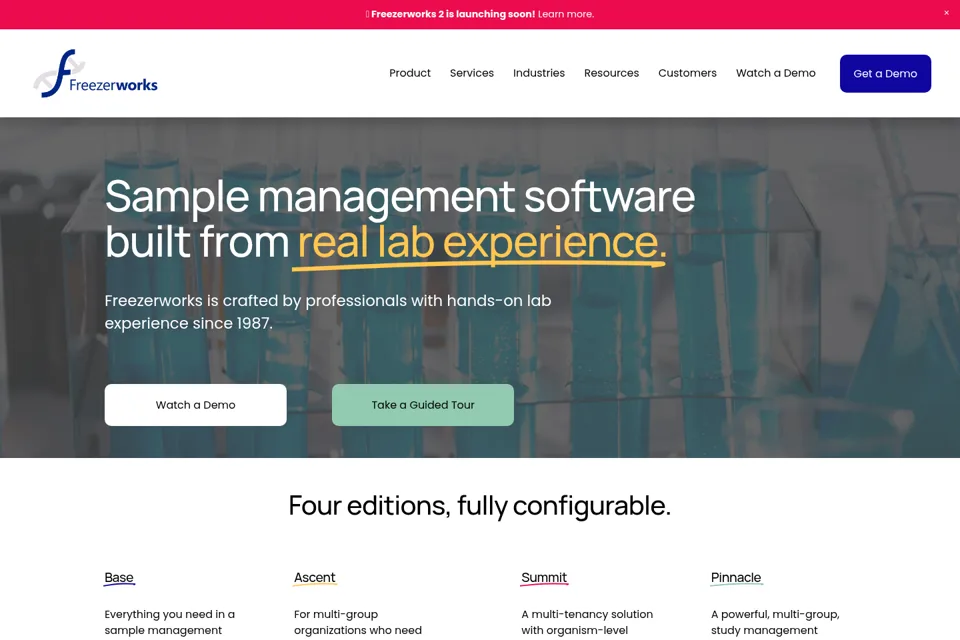
Task: Open the Services menu
Action: (x=471, y=73)
